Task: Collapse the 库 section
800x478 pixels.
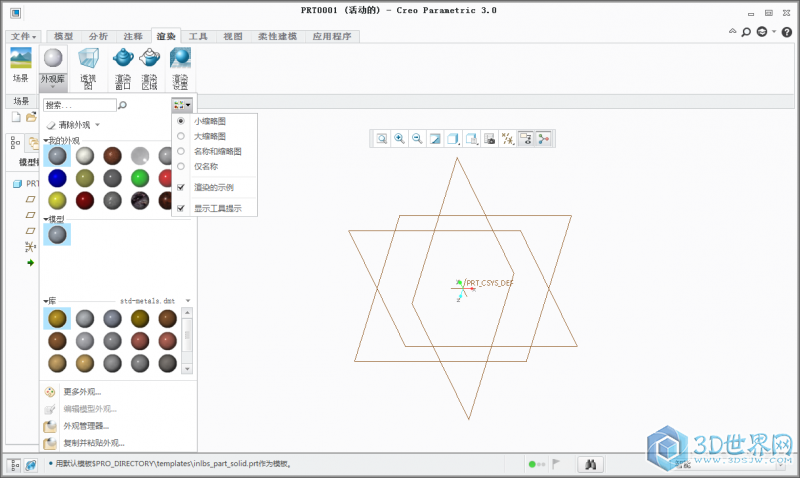Action: [x=45, y=301]
